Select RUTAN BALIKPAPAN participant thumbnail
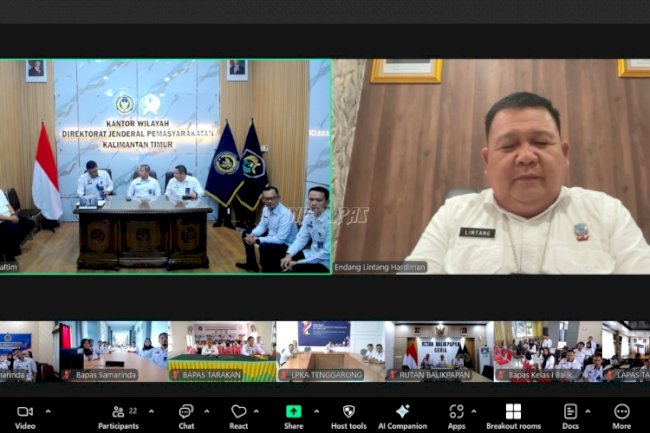 pos(439,351)
